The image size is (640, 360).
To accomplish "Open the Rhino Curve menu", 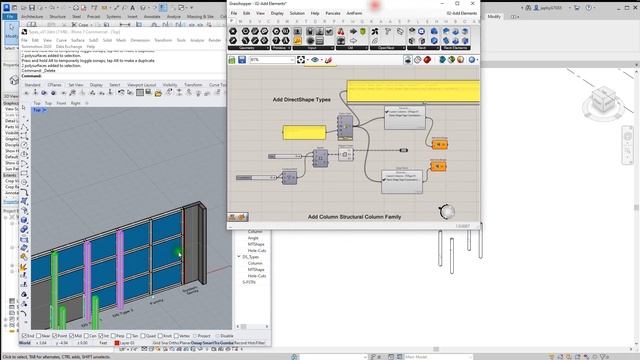I will [x=61, y=40].
